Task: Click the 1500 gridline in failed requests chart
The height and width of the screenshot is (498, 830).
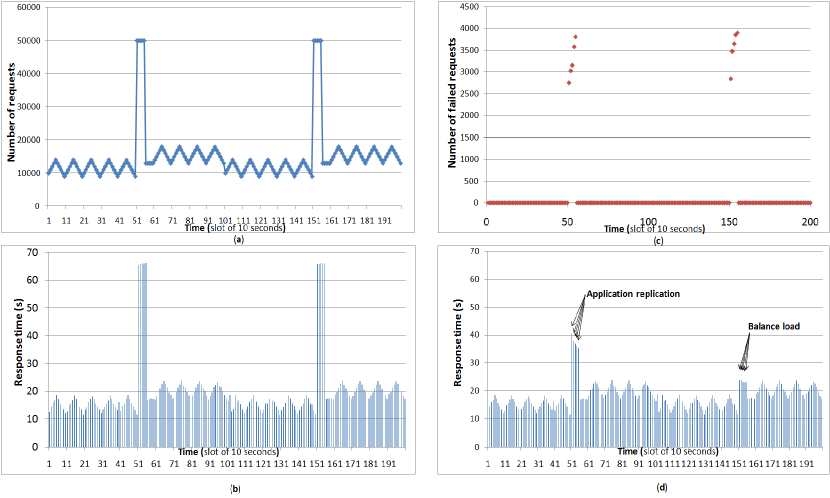Action: coord(648,138)
